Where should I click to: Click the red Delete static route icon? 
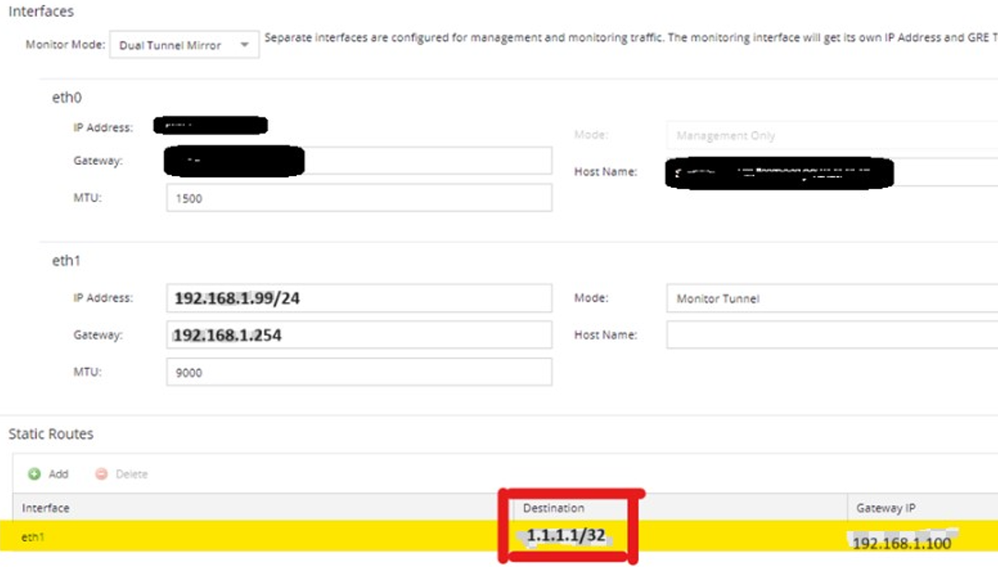tap(101, 474)
